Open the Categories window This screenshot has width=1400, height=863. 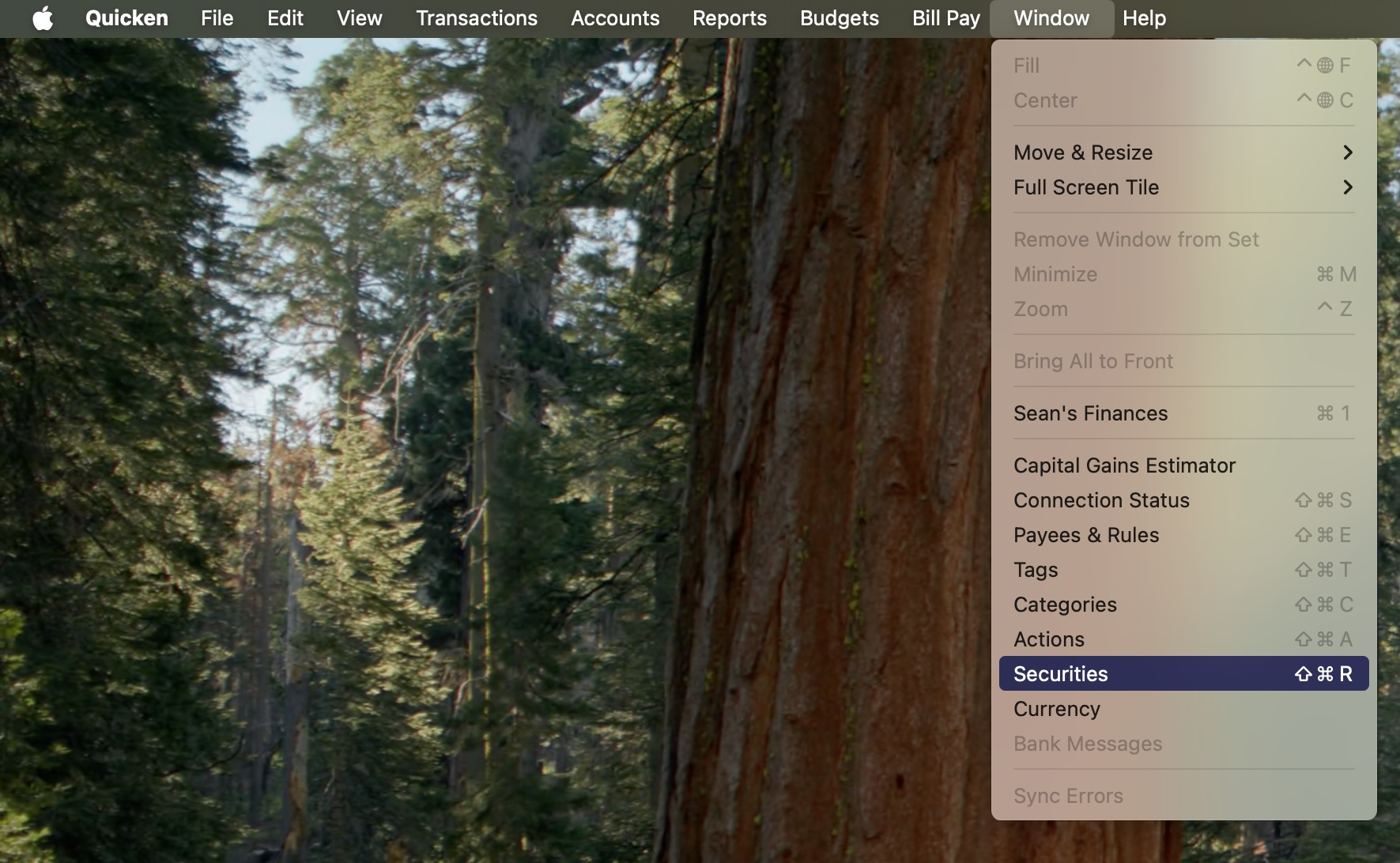click(x=1183, y=605)
